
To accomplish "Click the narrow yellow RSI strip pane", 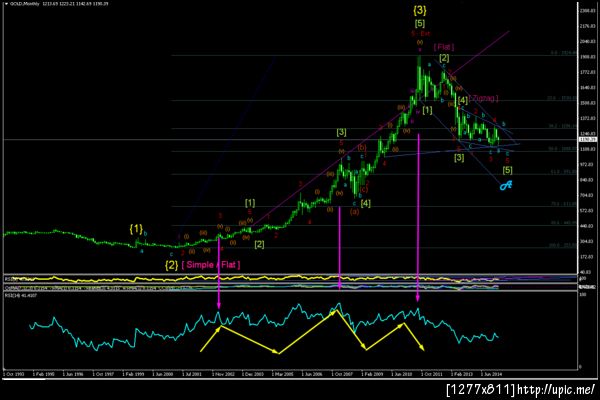I will 290,279.
